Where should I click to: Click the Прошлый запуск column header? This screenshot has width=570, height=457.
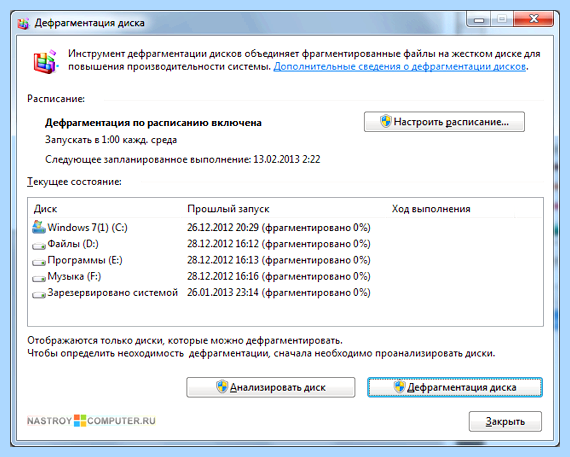click(x=284, y=209)
